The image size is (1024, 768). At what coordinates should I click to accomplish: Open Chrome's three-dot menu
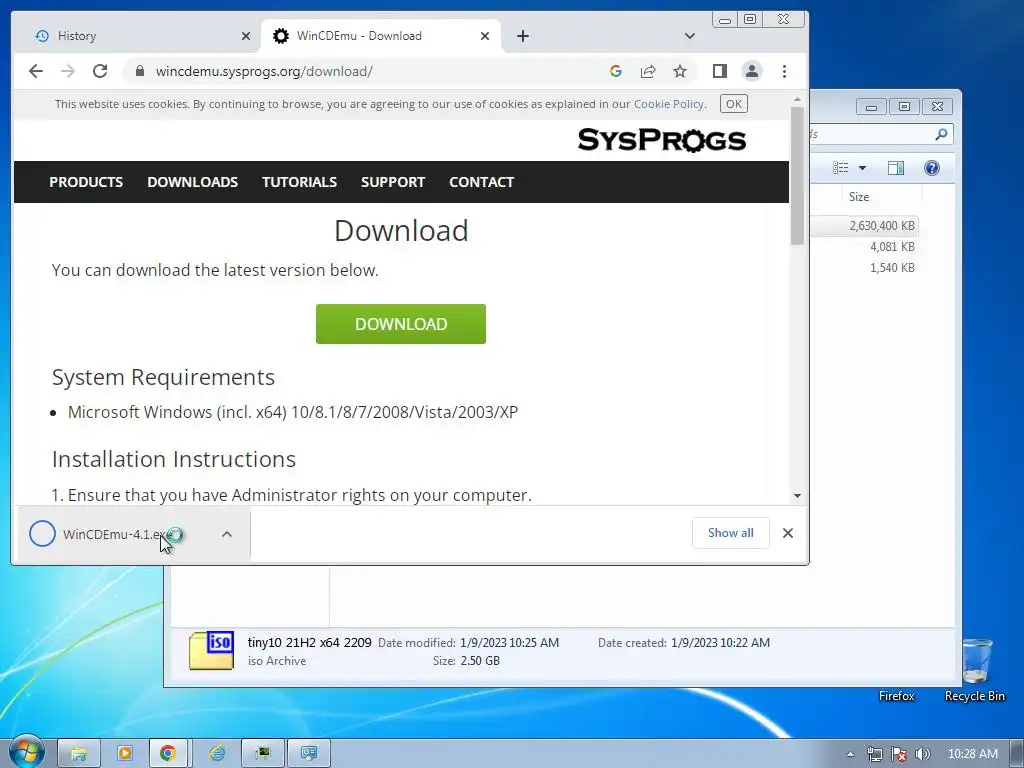(x=784, y=71)
